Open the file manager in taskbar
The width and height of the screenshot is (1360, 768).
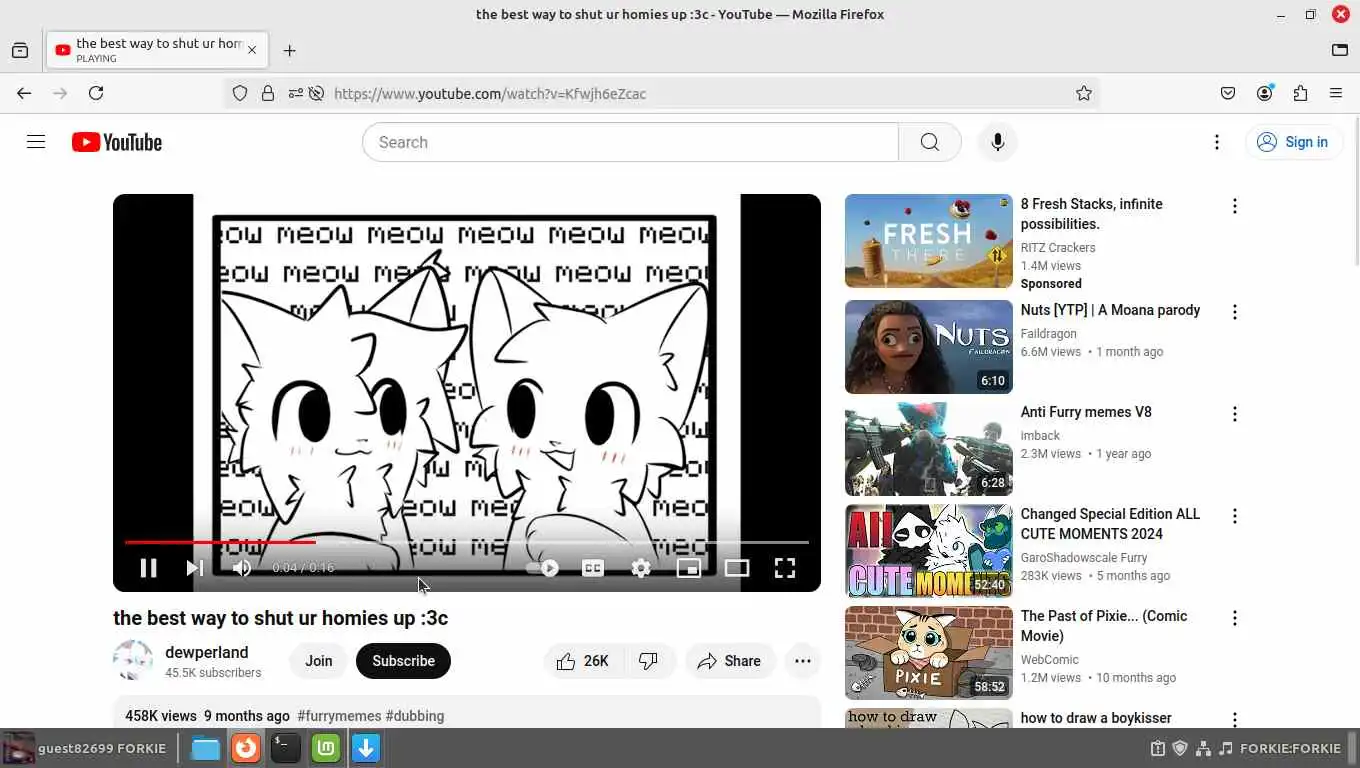(206, 748)
